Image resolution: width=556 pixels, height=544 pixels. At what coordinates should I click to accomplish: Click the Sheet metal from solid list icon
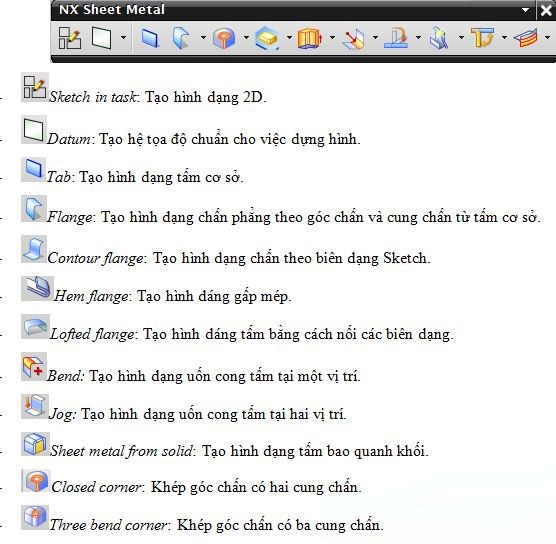pyautogui.click(x=35, y=444)
